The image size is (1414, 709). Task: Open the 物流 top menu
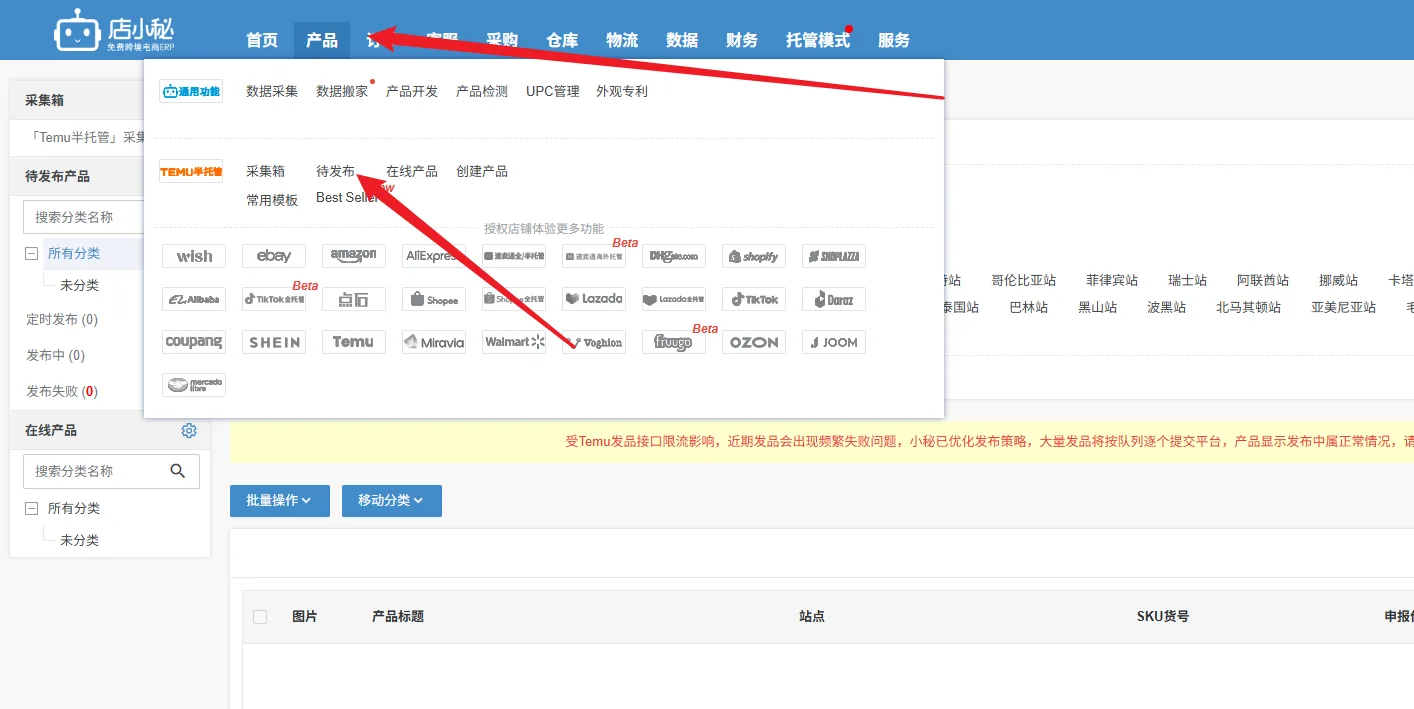point(622,40)
